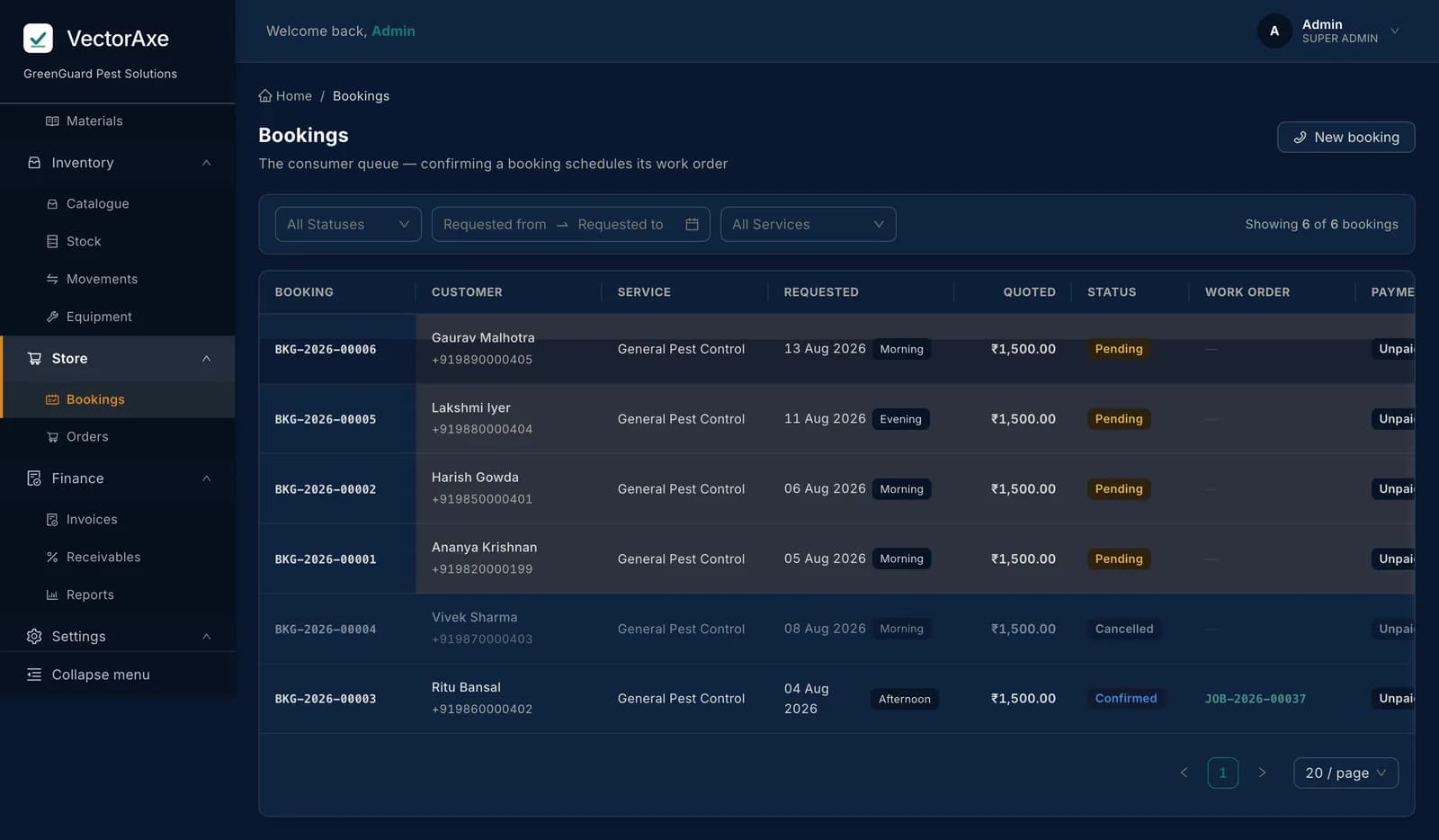This screenshot has height=840, width=1439.
Task: Click the Store cart icon
Action: (34, 359)
